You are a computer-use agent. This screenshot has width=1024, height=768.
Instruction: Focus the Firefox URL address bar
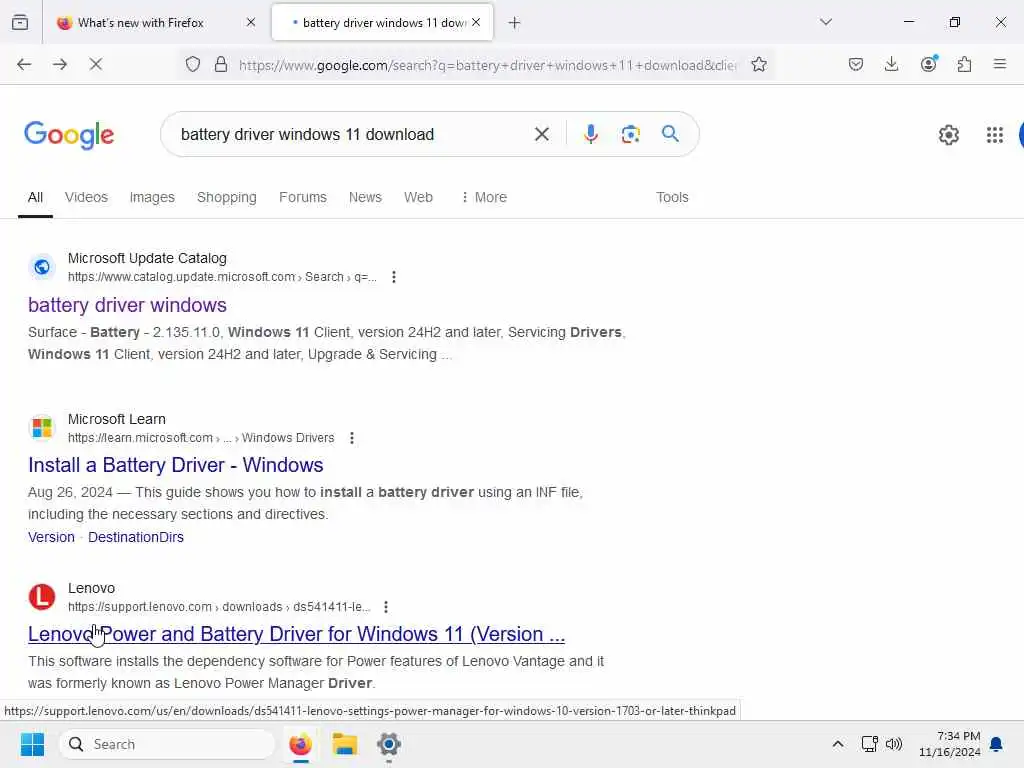tap(487, 65)
